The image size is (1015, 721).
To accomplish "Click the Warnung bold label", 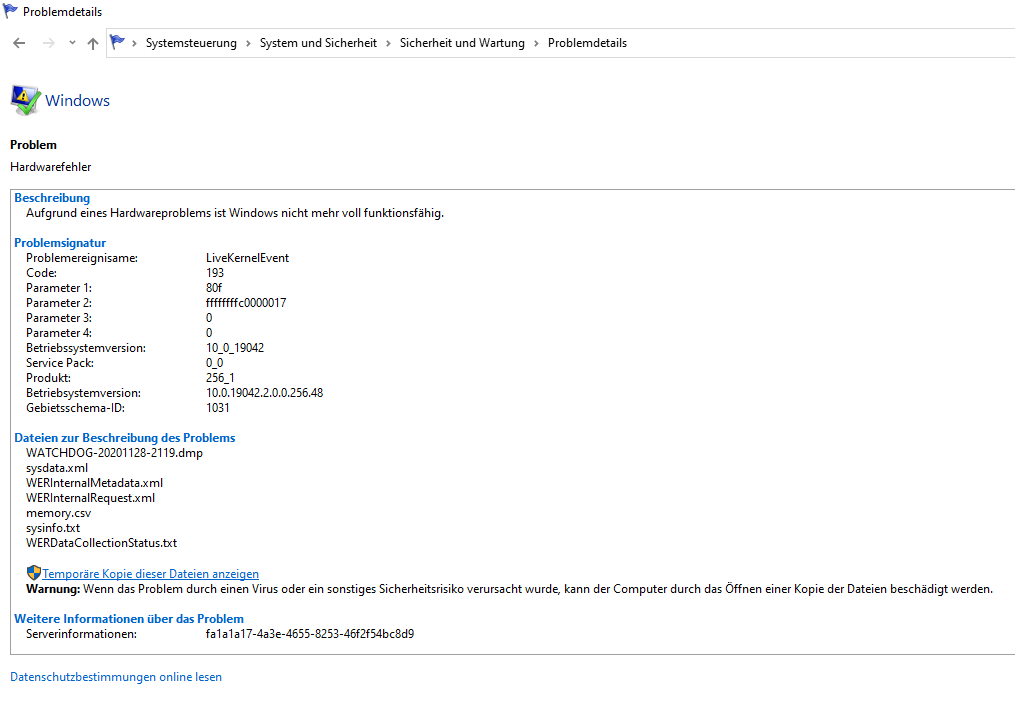I will 53,589.
